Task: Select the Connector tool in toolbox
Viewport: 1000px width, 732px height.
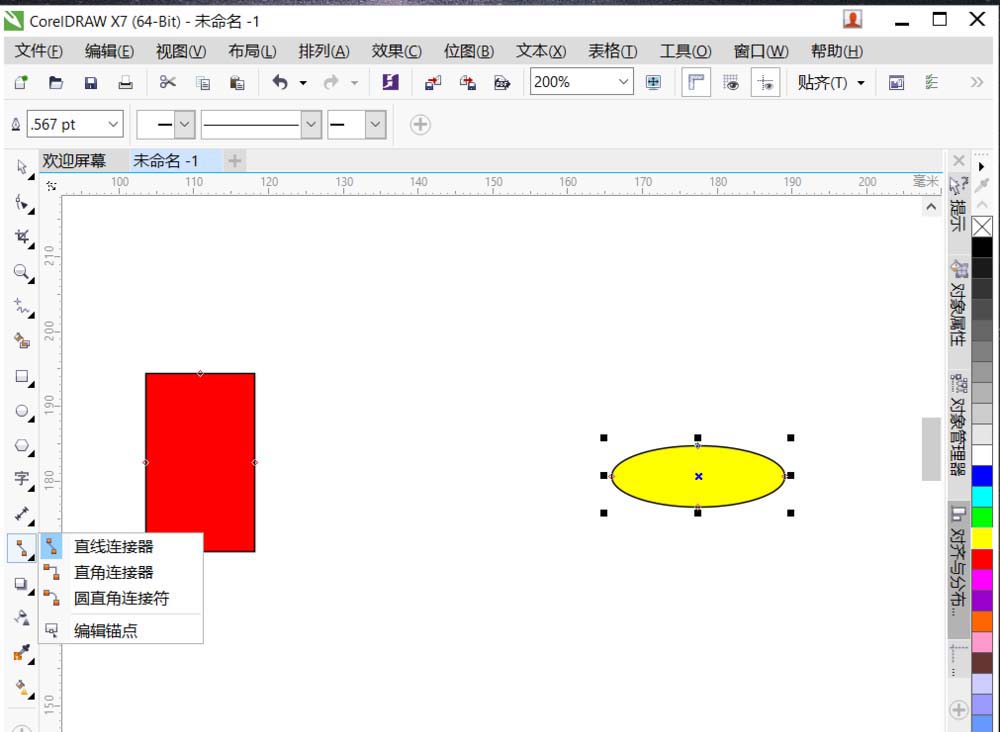Action: coord(22,548)
